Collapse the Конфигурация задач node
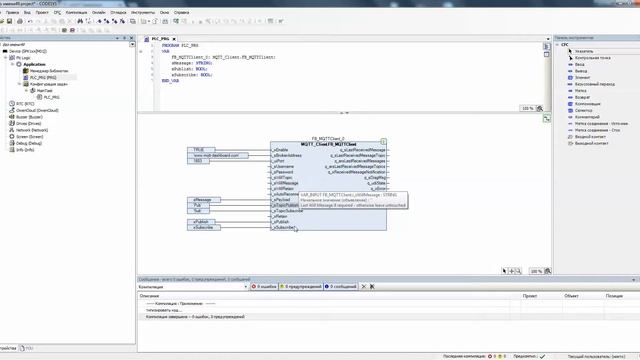The width and height of the screenshot is (640, 360). (x=19, y=84)
